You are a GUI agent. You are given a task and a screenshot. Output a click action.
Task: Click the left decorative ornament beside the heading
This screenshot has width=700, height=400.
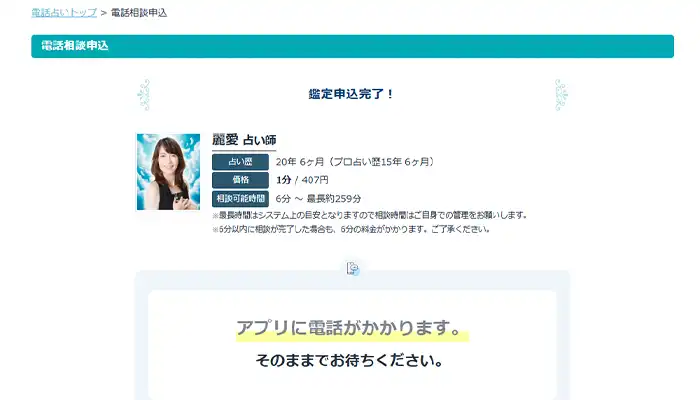143,94
